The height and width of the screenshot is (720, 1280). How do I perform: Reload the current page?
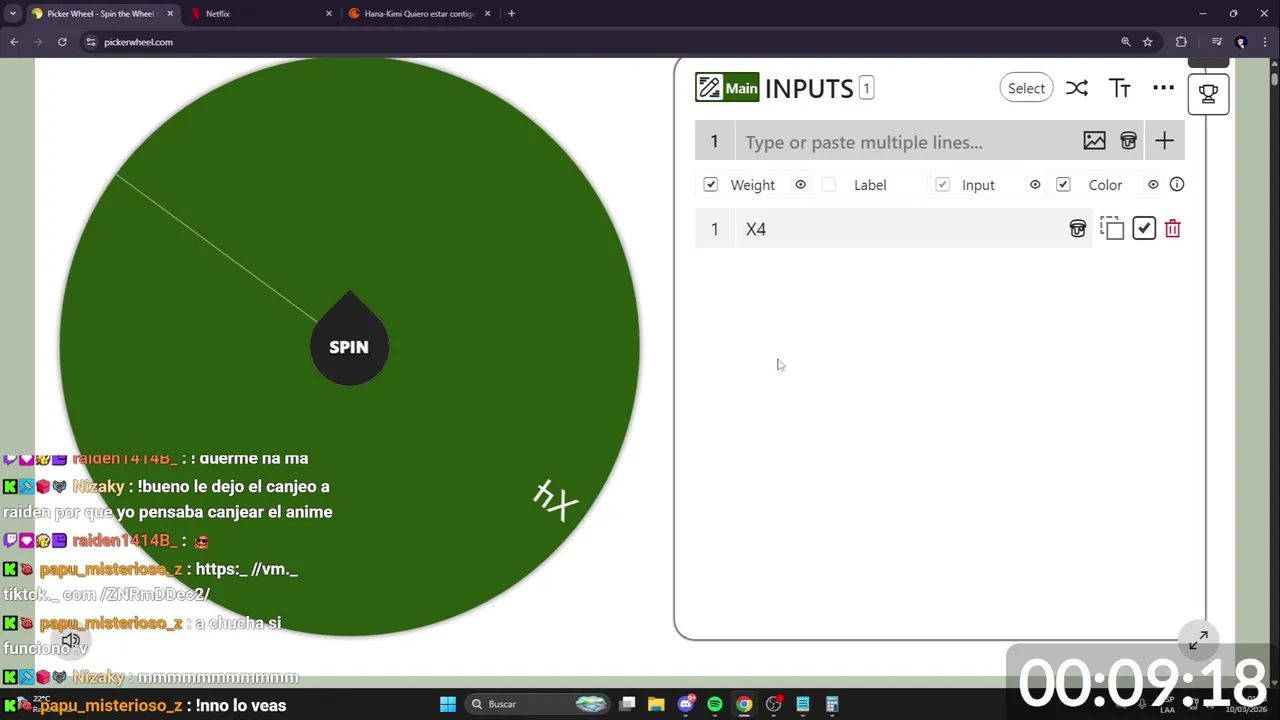(62, 42)
